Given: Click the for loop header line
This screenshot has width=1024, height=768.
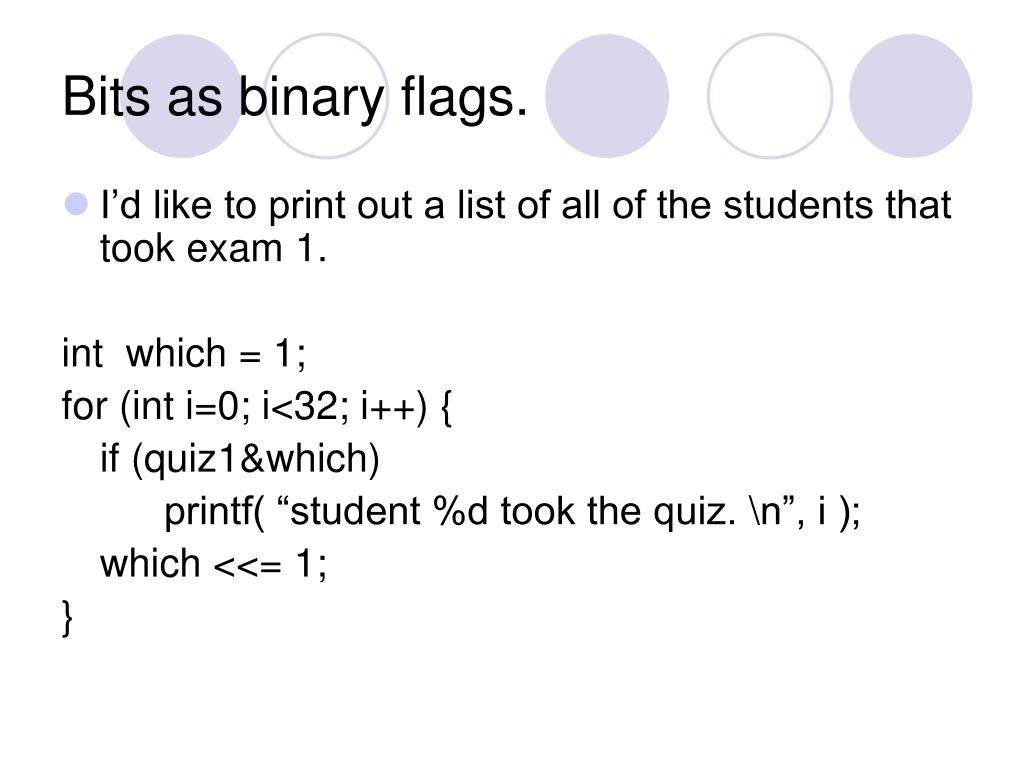Looking at the screenshot, I should pos(257,406).
